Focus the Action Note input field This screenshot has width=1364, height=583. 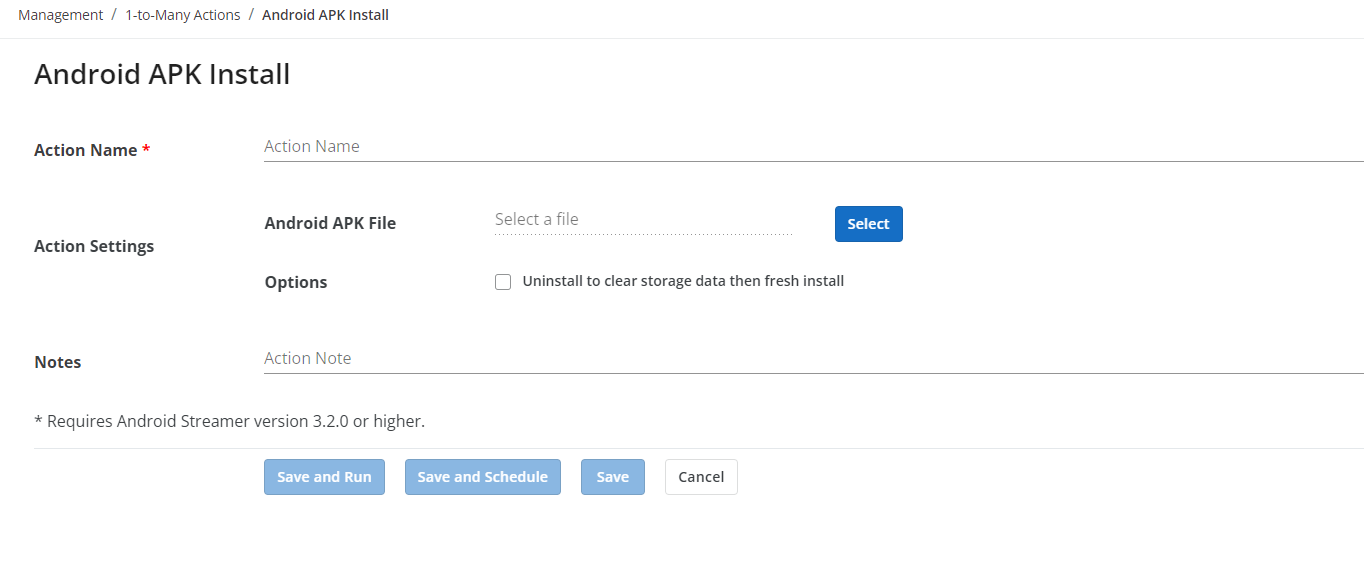(813, 358)
